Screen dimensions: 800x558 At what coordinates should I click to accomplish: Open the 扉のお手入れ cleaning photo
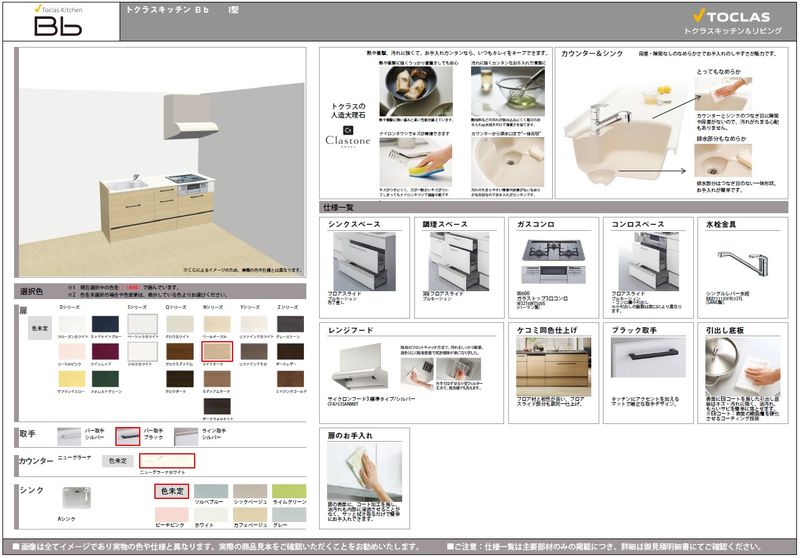[x=364, y=472]
